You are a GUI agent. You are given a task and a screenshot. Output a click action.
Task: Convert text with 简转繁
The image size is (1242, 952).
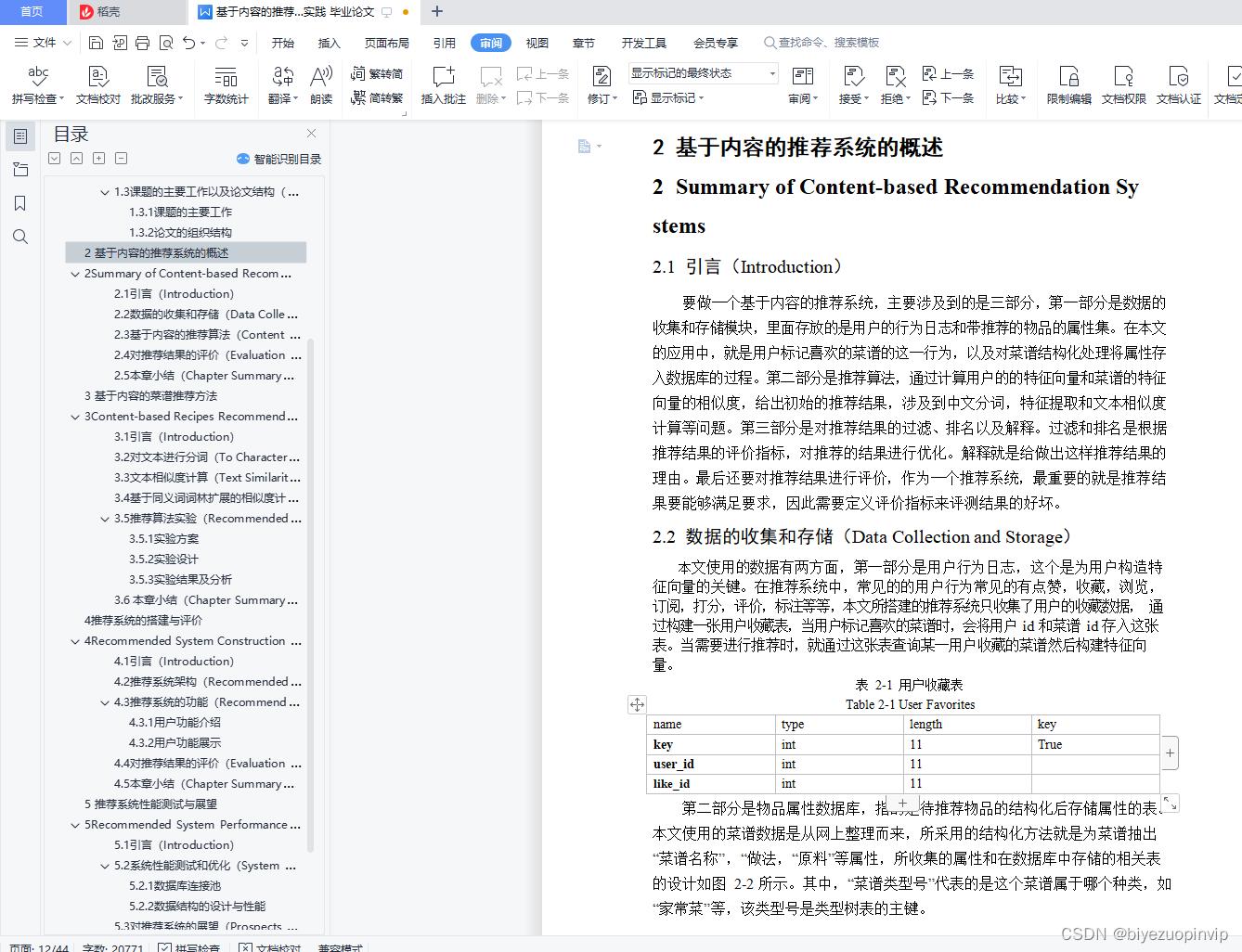pyautogui.click(x=377, y=97)
